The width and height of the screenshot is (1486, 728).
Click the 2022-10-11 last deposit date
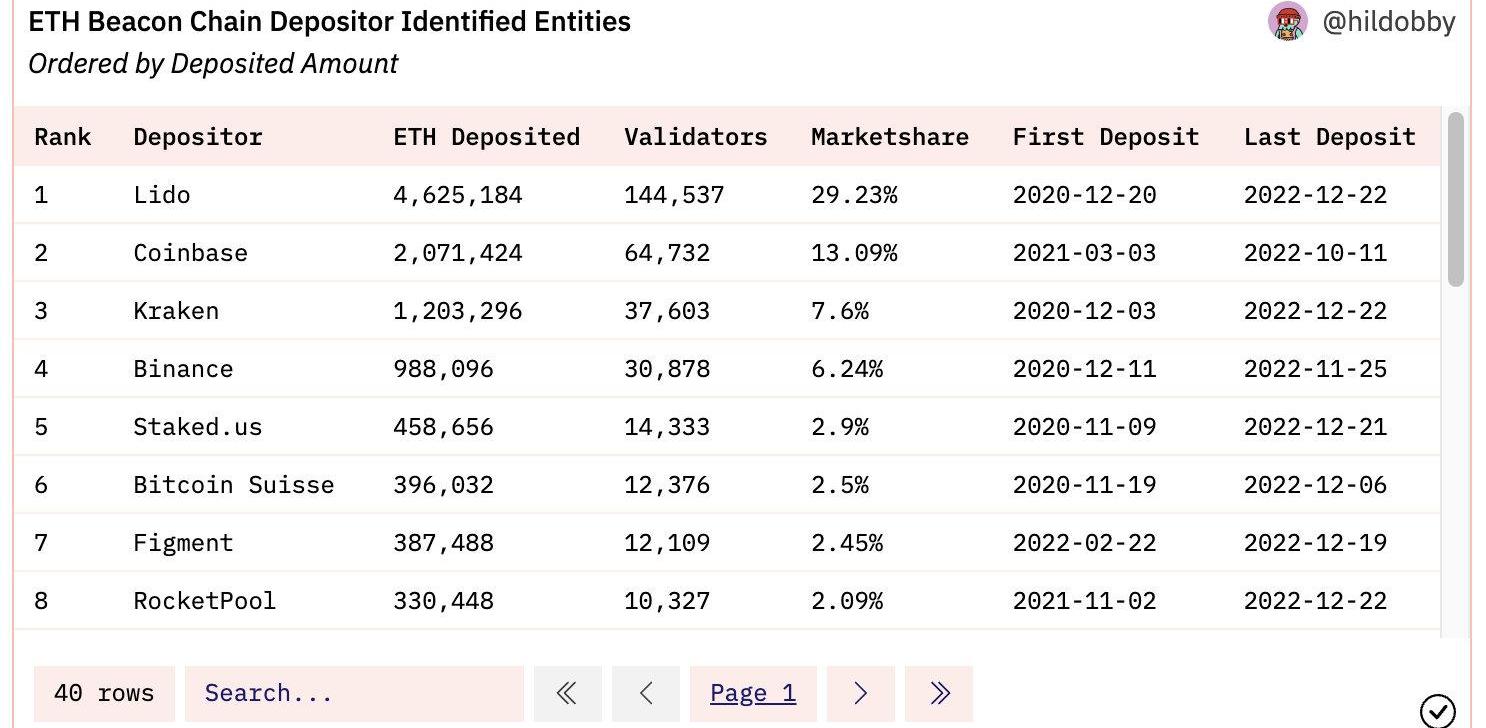tap(1316, 253)
